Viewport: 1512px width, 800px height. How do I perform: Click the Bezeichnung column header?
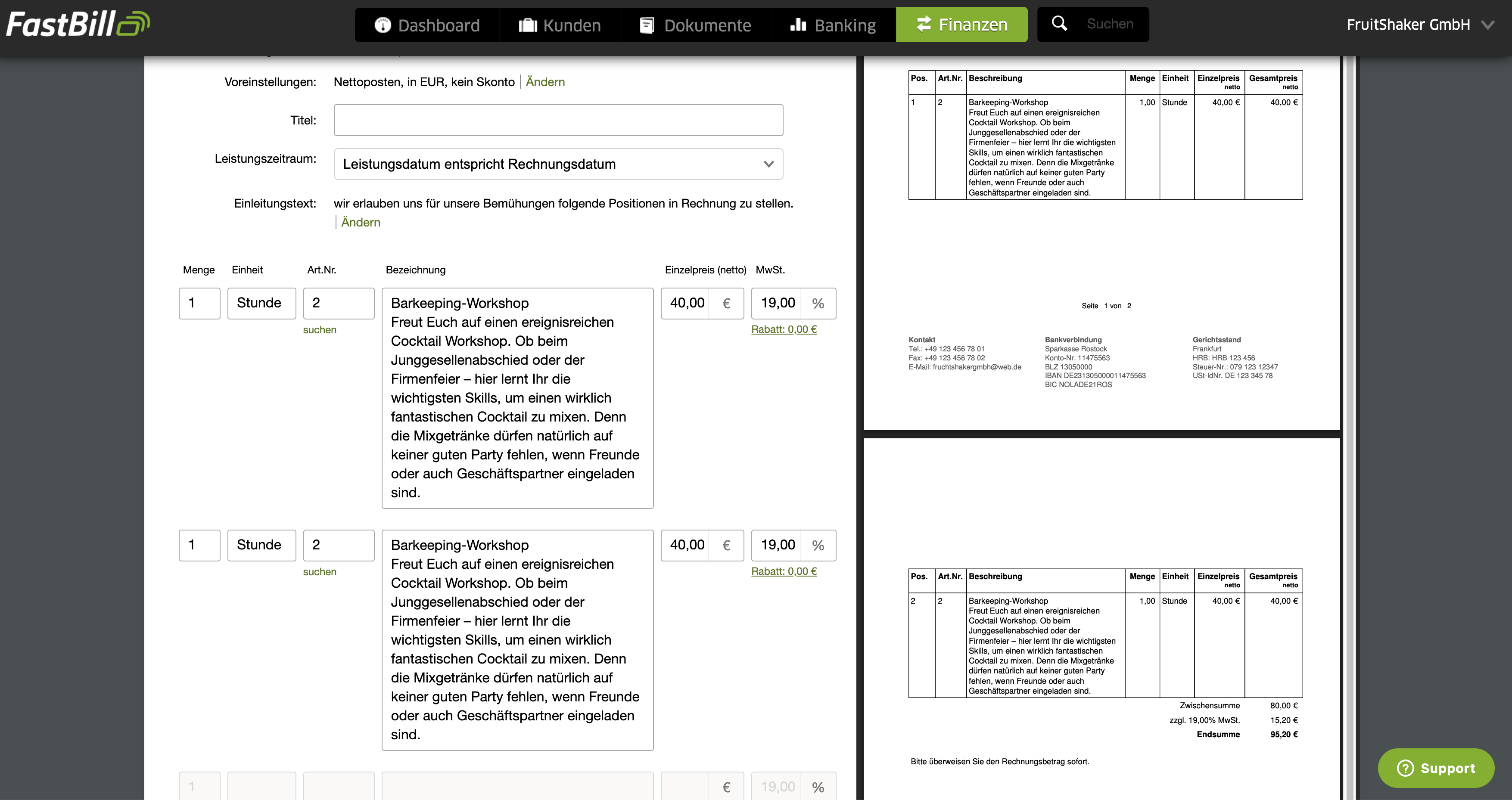(x=415, y=270)
